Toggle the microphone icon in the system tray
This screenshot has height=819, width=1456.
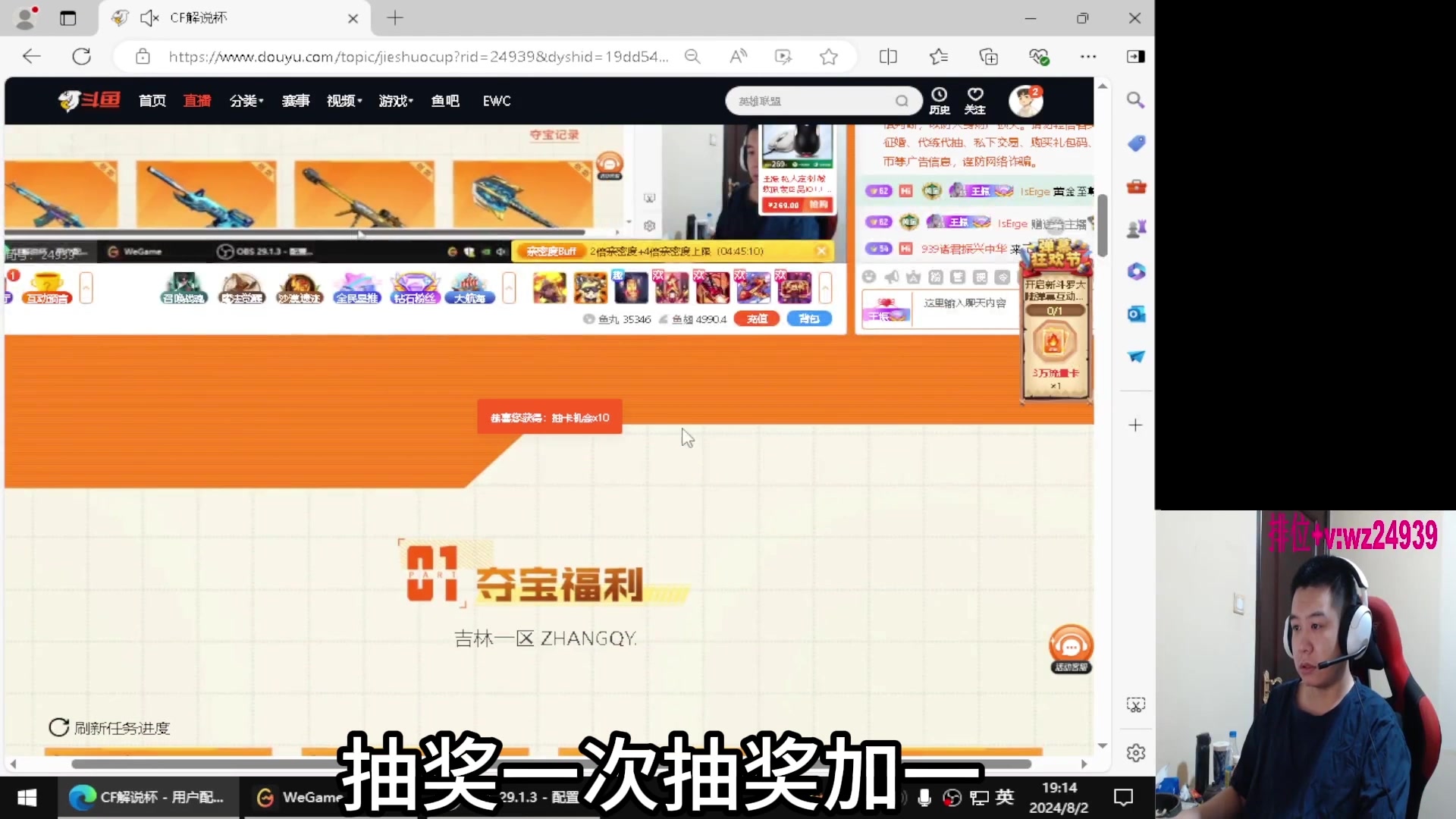click(923, 797)
